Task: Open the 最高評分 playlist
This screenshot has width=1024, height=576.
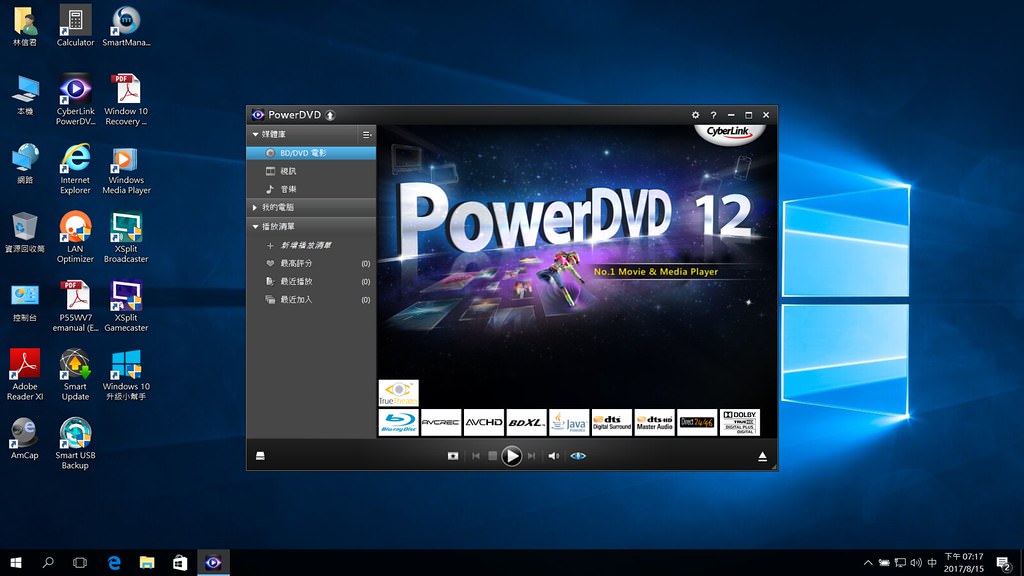Action: coord(311,263)
